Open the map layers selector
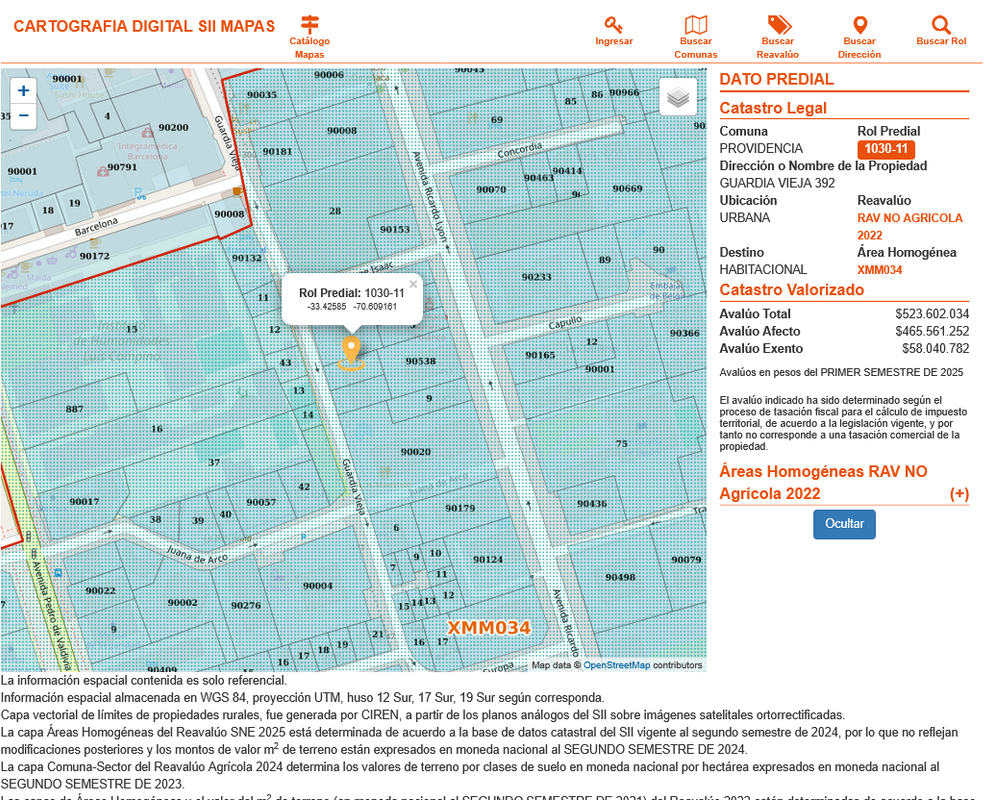 tap(678, 97)
